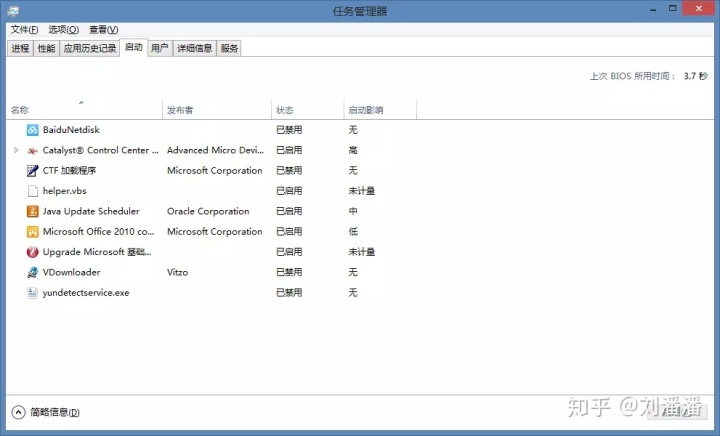Viewport: 720px width, 436px height.
Task: Click the Microsoft Office 2010 icon
Action: 33,232
